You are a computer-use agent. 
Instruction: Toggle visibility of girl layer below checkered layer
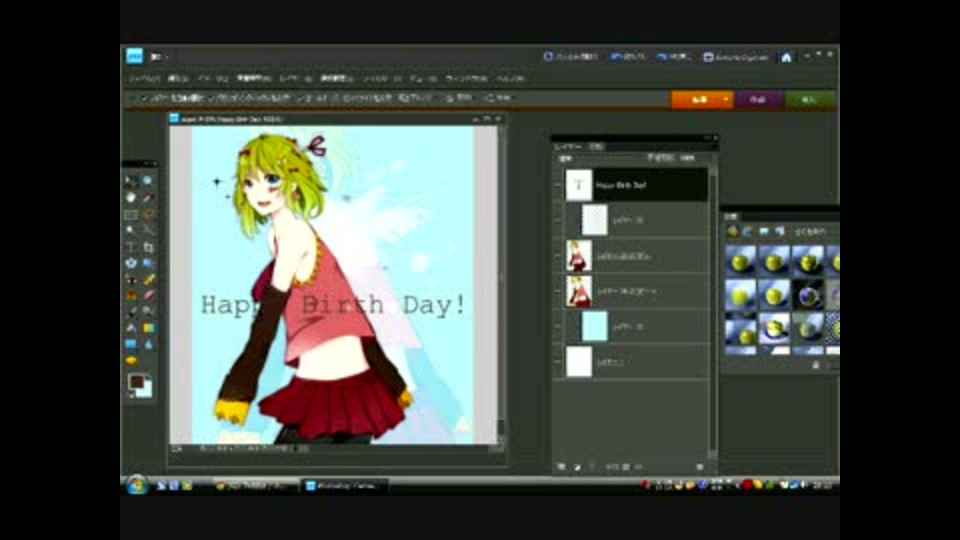pos(558,255)
